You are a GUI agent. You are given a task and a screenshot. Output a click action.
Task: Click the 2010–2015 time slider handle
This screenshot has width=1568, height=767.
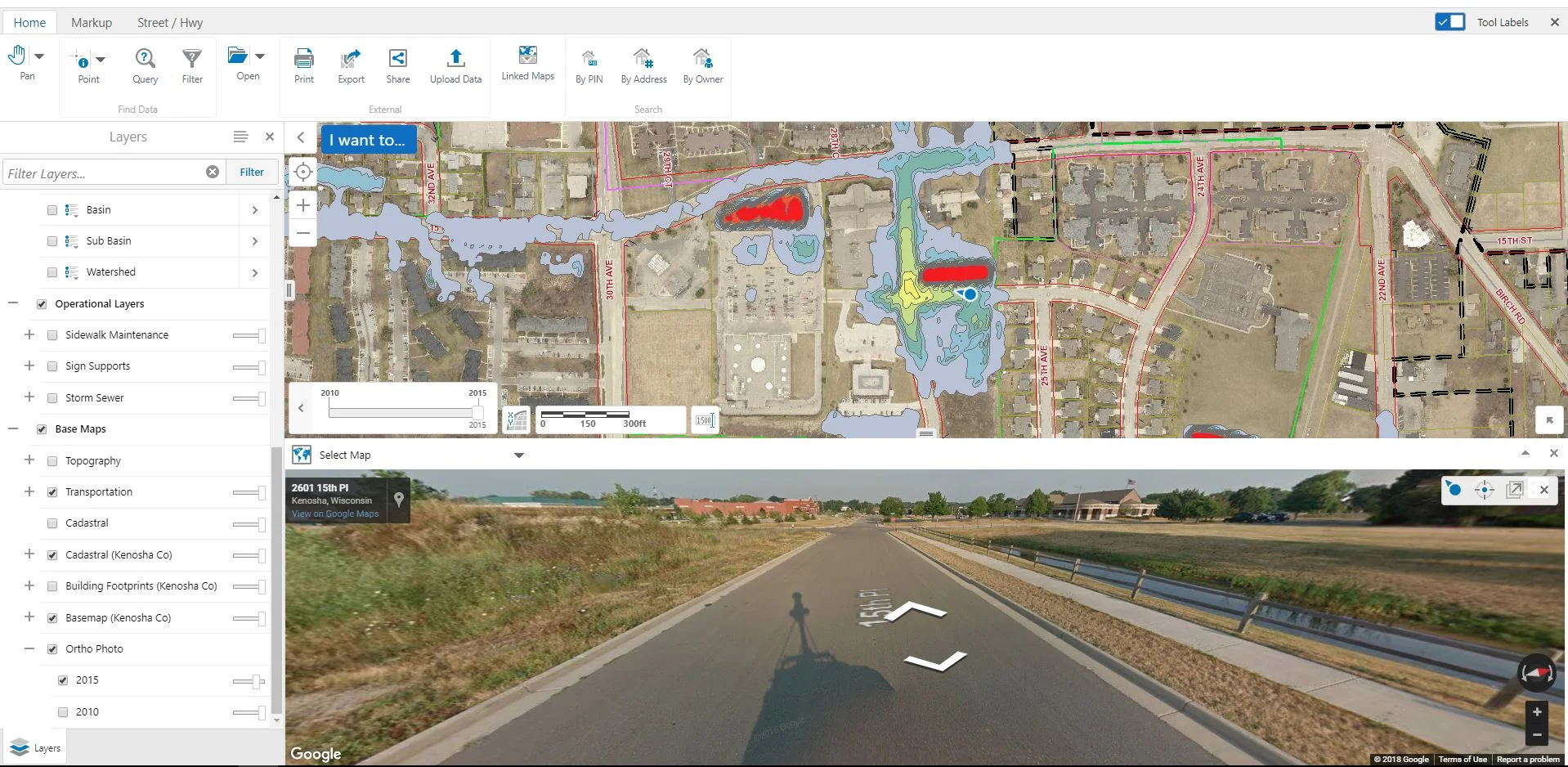click(477, 412)
